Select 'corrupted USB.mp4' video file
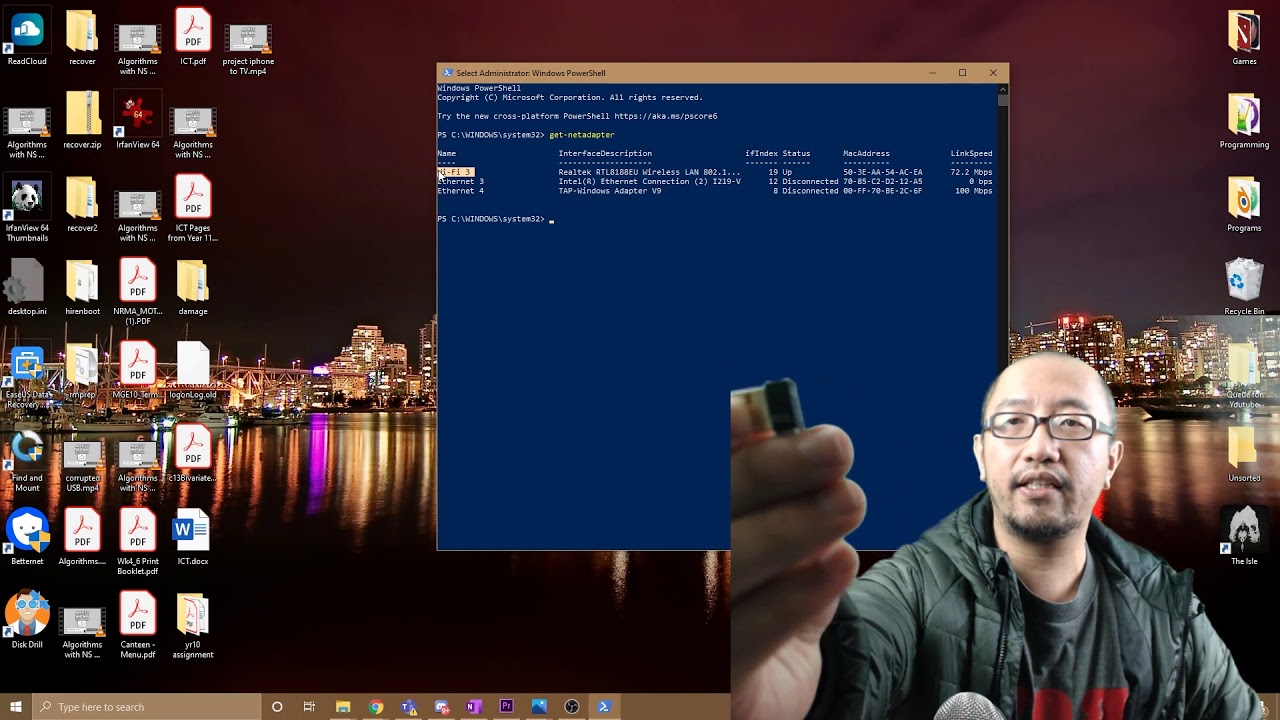The image size is (1280, 720). point(82,466)
